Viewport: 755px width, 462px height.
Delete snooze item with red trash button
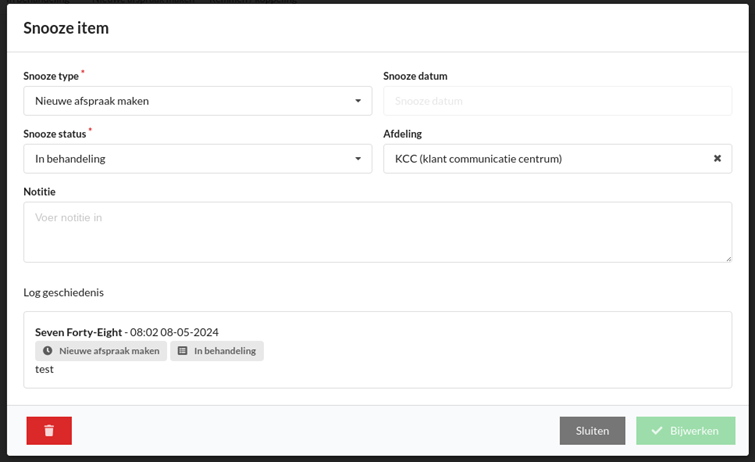point(49,430)
